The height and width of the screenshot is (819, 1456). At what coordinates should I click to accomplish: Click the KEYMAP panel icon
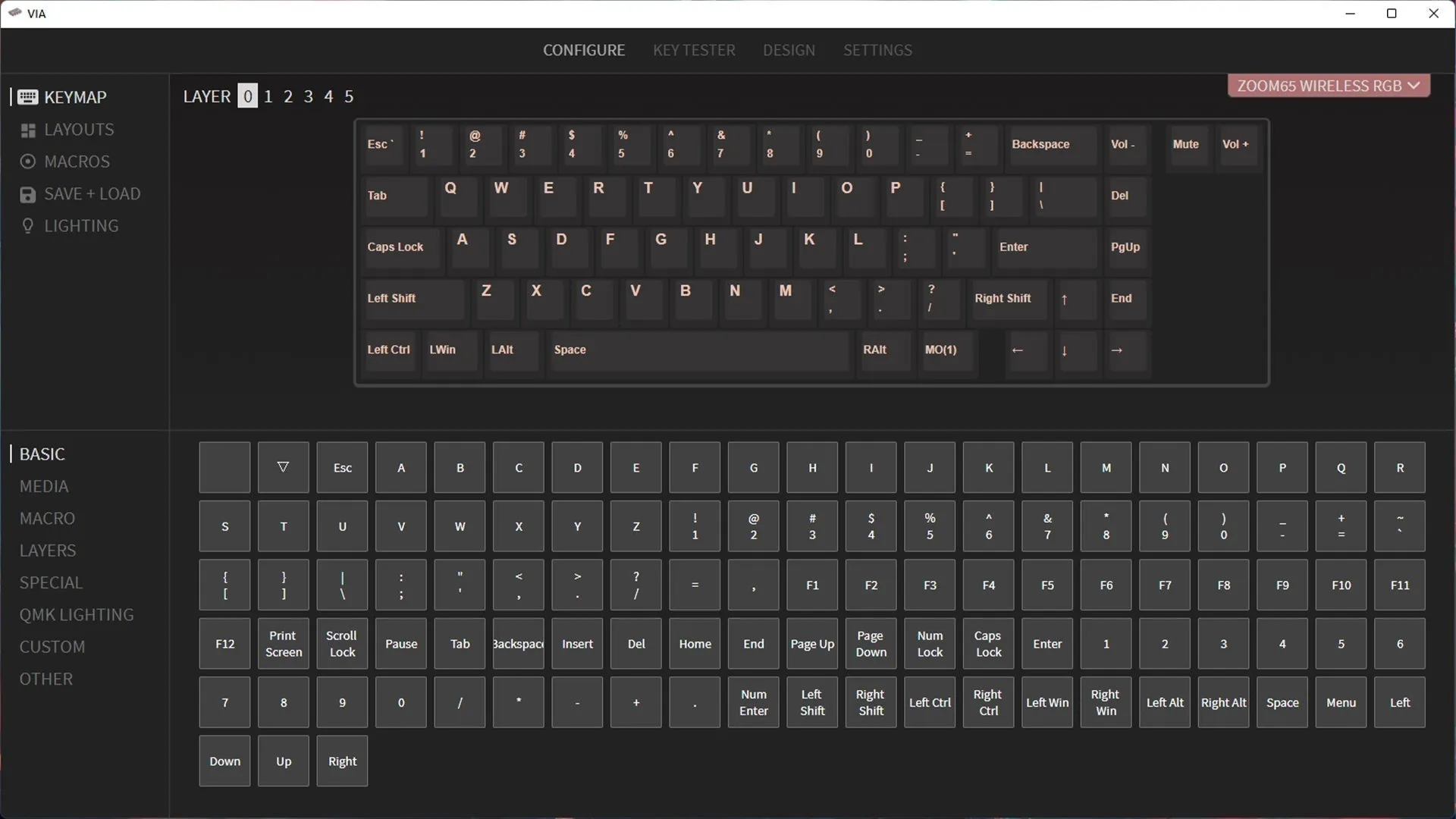coord(27,96)
